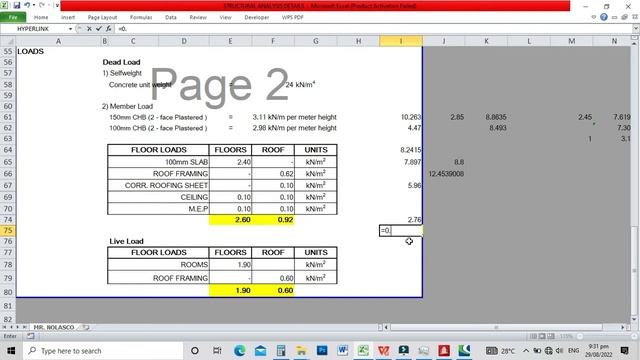This screenshot has height=360, width=640.
Task: Switch to the Insert ribbon tab
Action: pyautogui.click(x=68, y=18)
